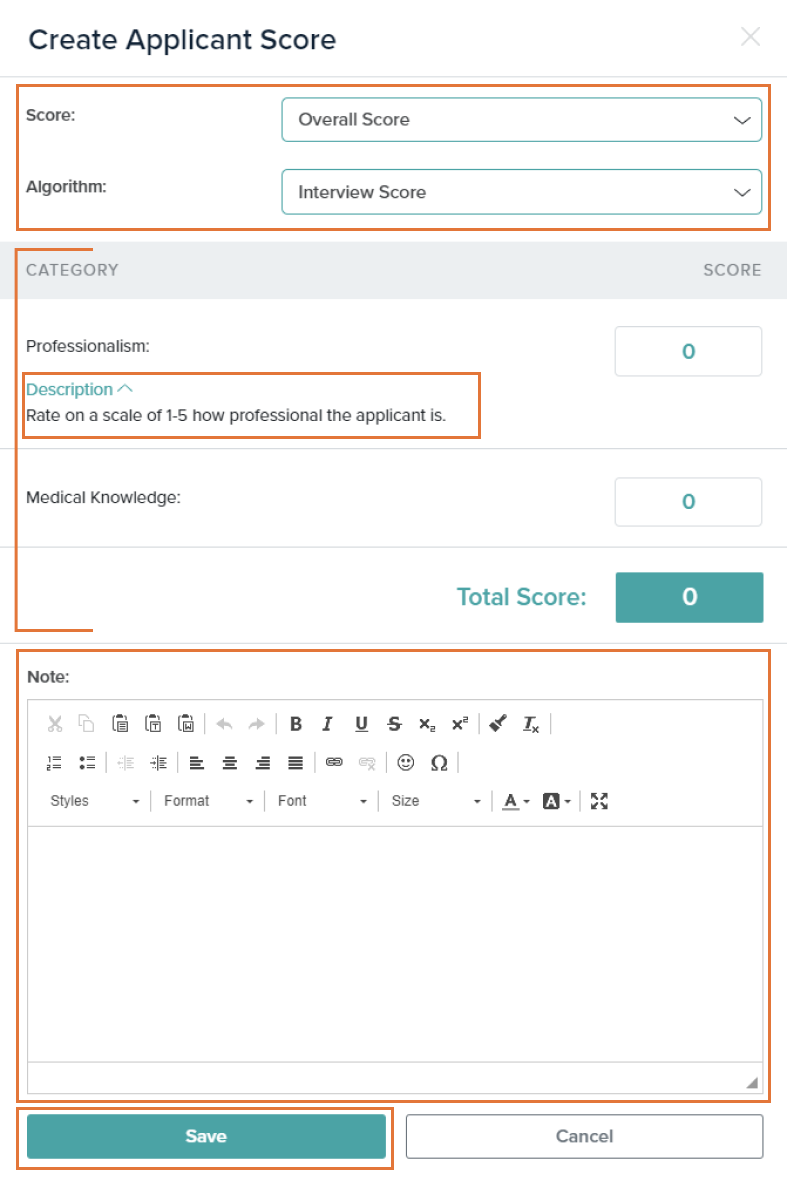Click the Medical Knowledge category label
Image resolution: width=787 pixels, height=1180 pixels.
[103, 497]
